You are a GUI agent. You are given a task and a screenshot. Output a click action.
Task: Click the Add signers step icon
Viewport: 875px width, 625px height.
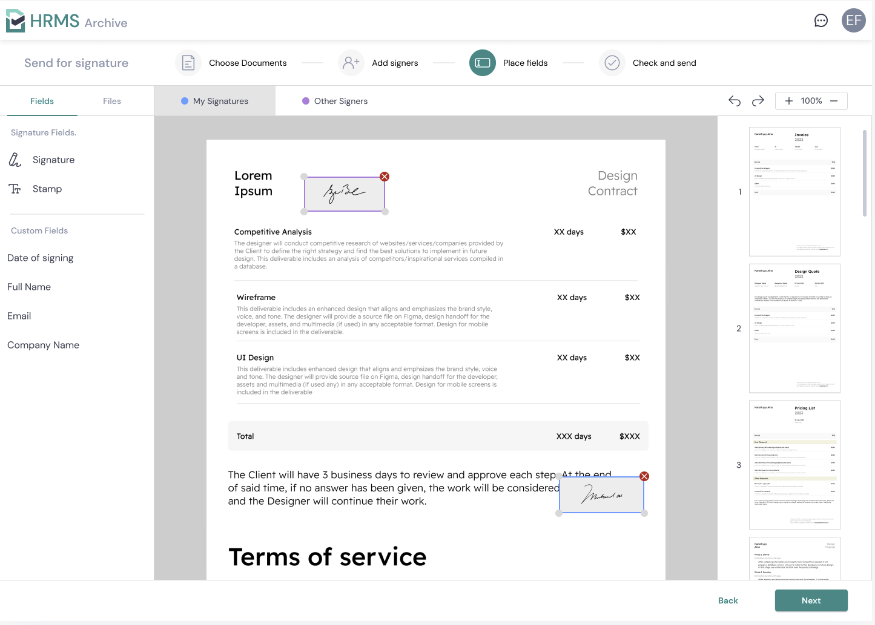pos(350,63)
